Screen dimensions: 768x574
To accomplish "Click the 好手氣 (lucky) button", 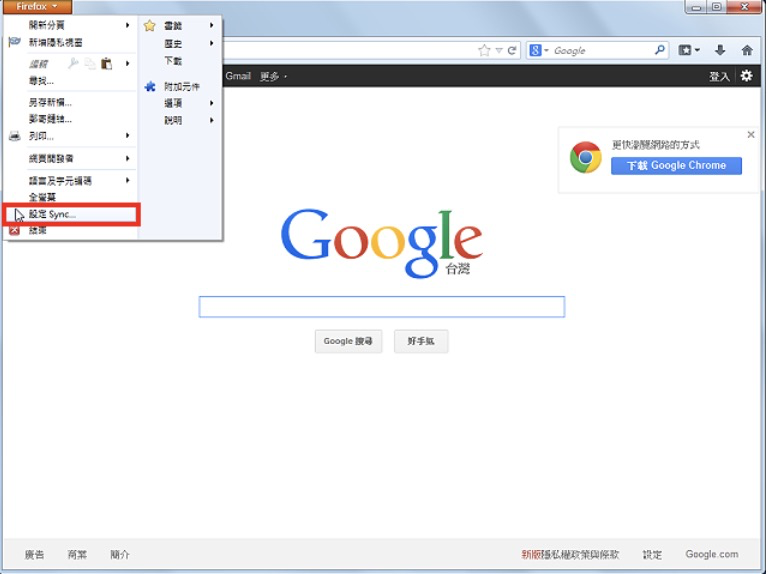I will pos(421,341).
